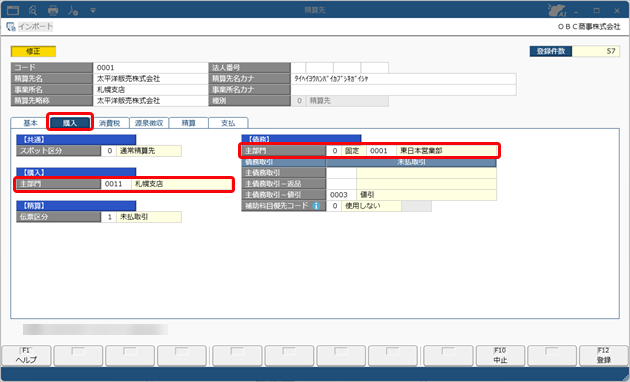Open the 消費税 tab
Viewport: 630px width, 382px height.
click(x=109, y=123)
